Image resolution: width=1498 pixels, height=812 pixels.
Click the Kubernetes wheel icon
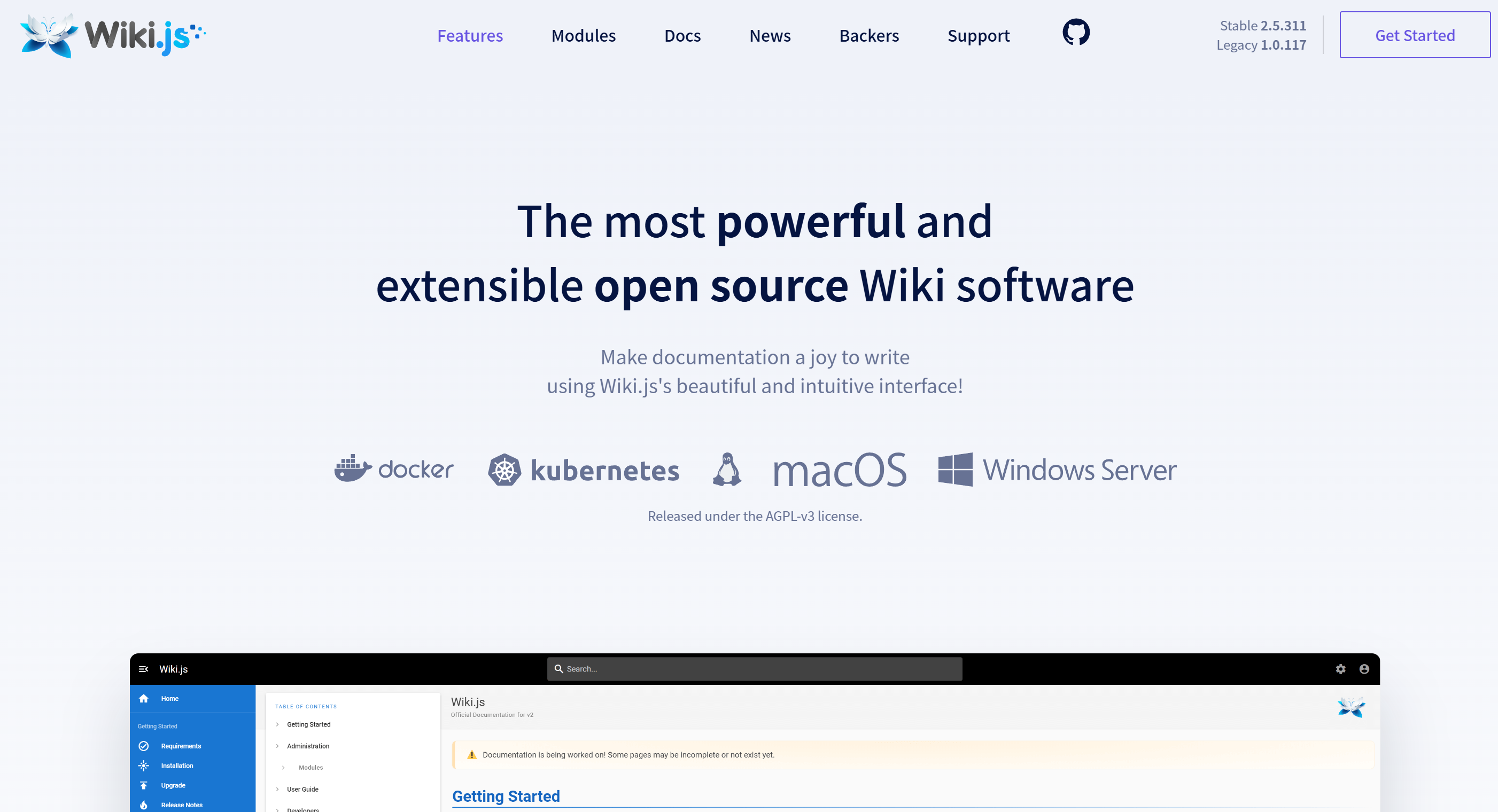pos(504,470)
